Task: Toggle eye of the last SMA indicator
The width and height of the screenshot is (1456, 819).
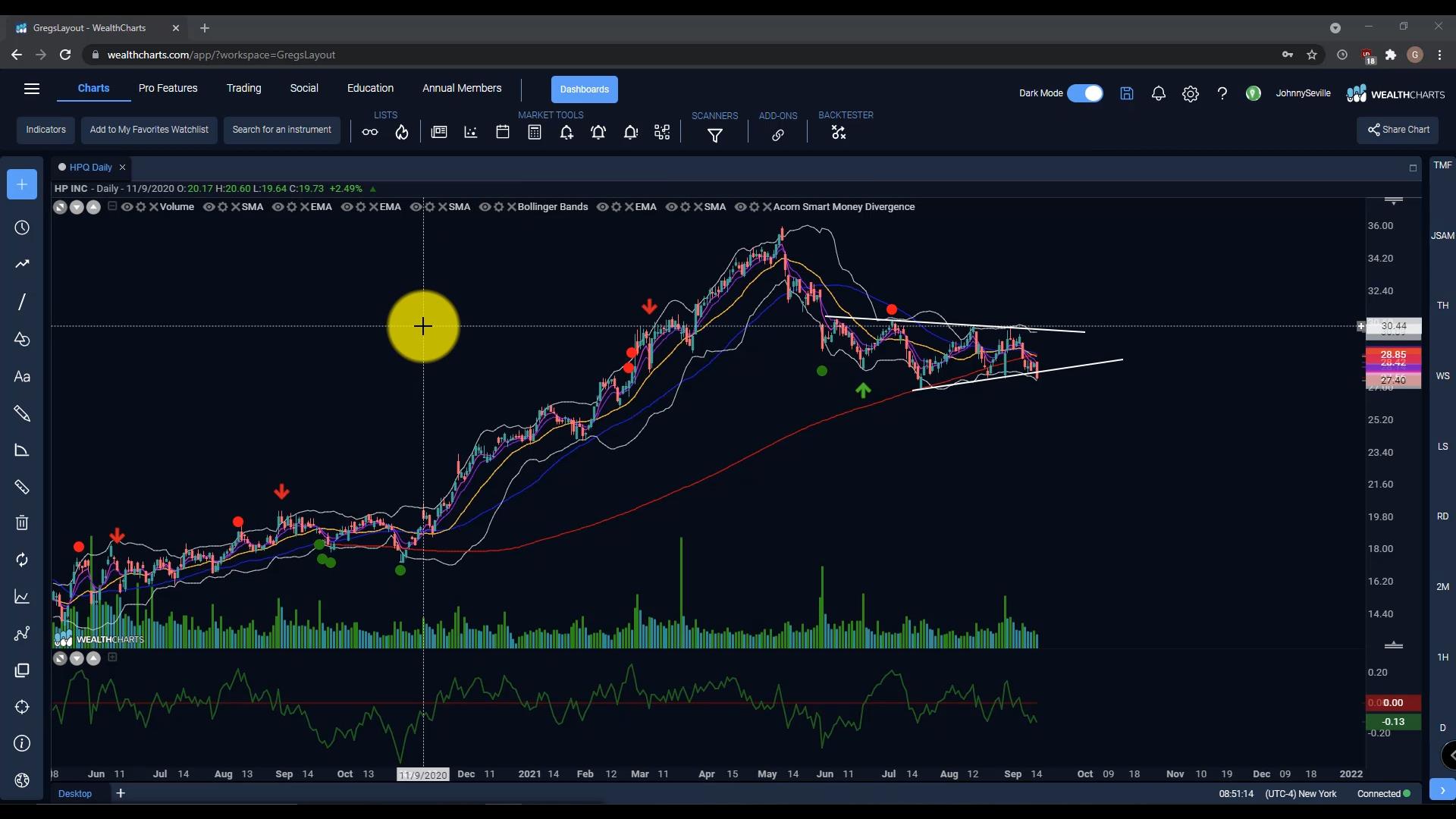Action: [x=671, y=207]
